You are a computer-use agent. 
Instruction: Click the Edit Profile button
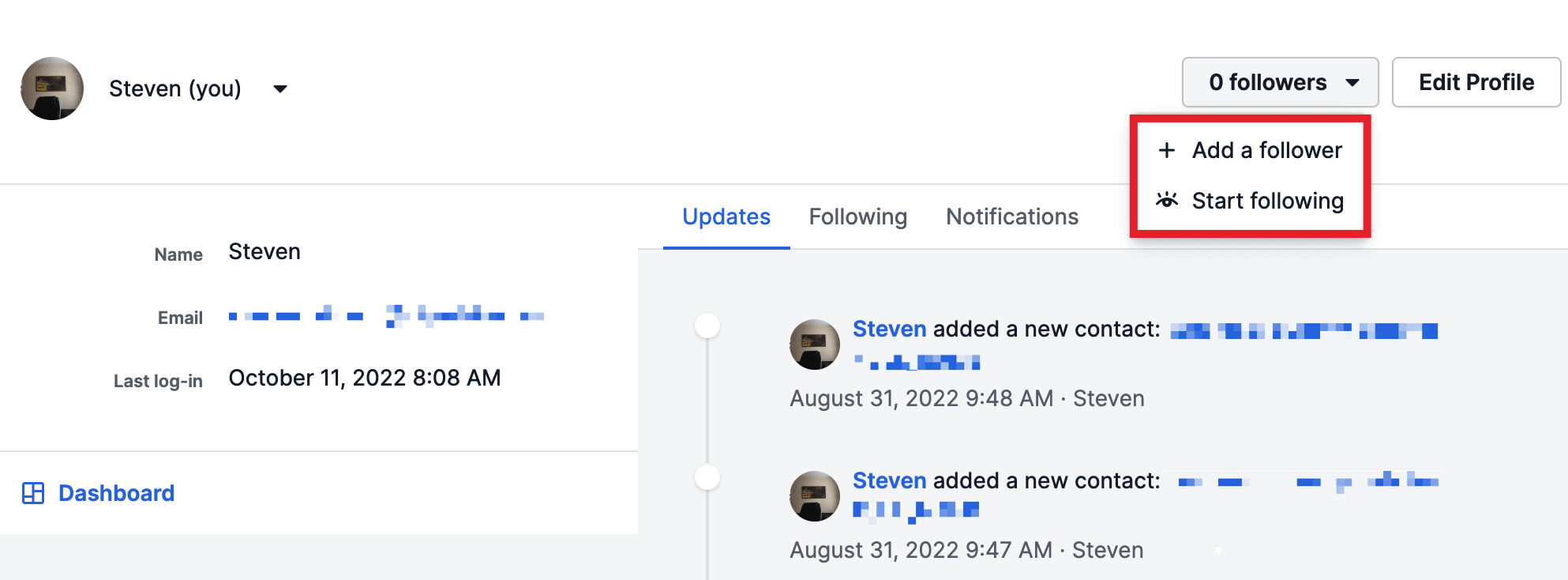[1476, 82]
